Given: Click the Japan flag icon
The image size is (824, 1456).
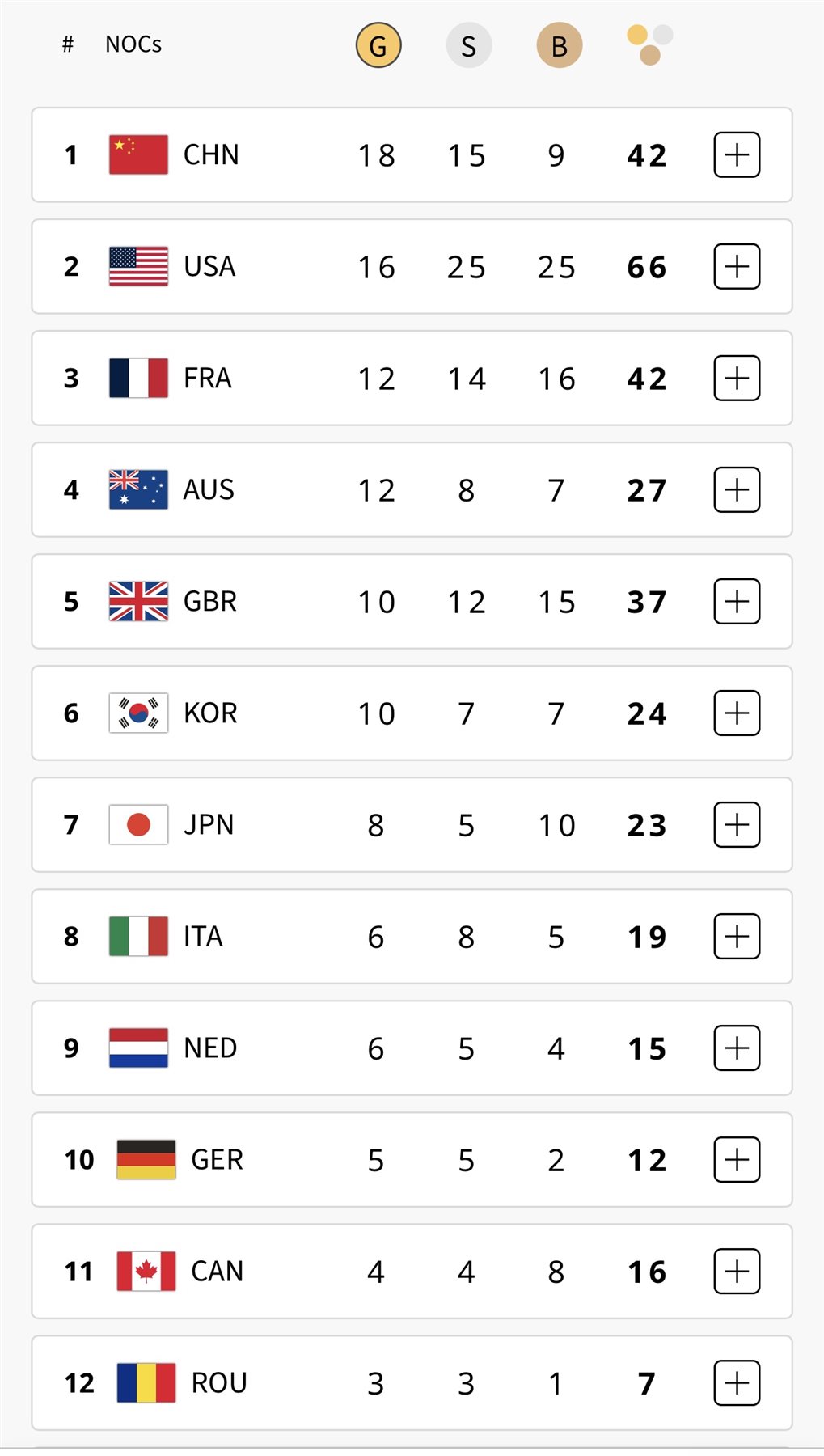Looking at the screenshot, I should coord(138,824).
